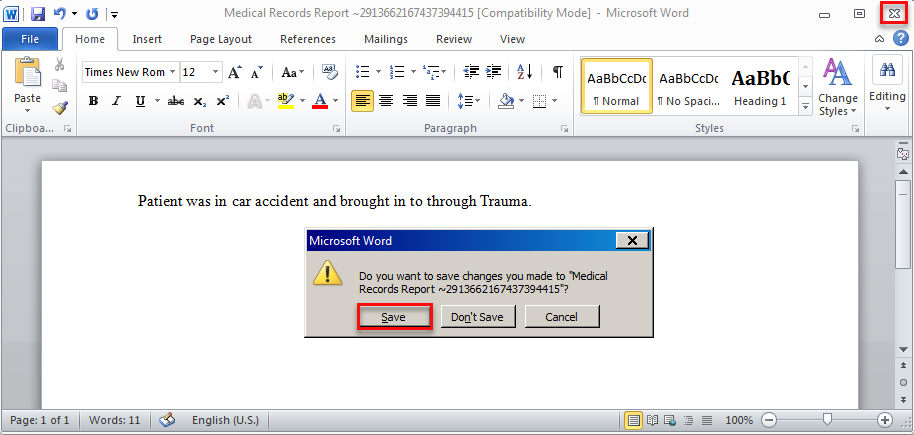Click Cancel in the dialog
This screenshot has height=435, width=914.
point(561,317)
